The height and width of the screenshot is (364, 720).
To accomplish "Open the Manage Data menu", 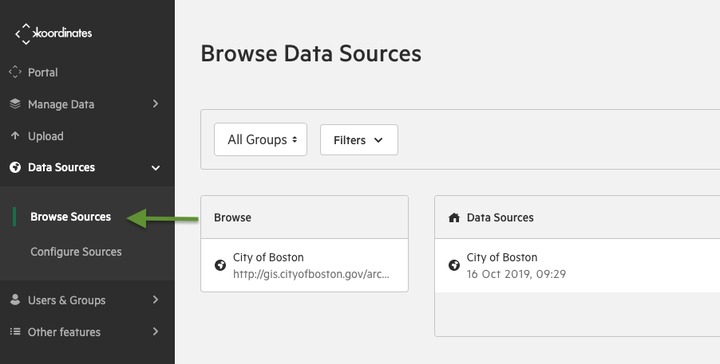I will tap(61, 105).
